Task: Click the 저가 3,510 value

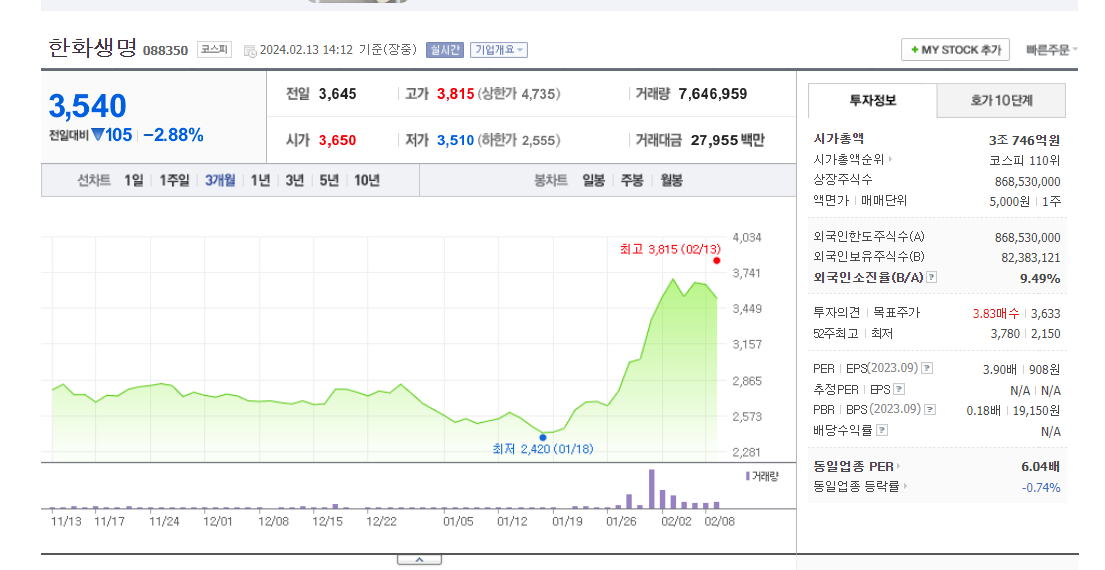Action: [455, 140]
